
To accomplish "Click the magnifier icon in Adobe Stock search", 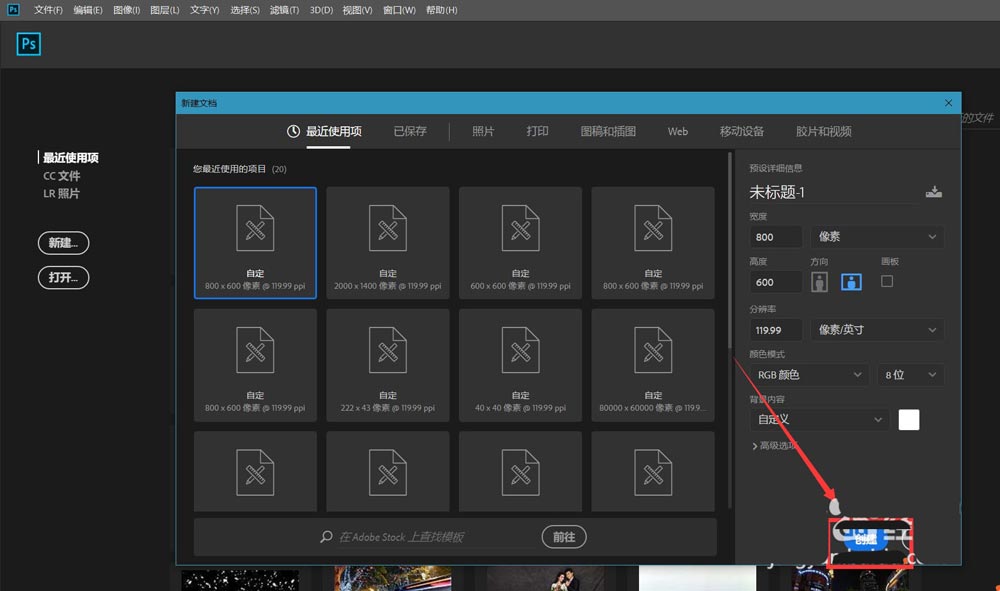I will tap(326, 537).
